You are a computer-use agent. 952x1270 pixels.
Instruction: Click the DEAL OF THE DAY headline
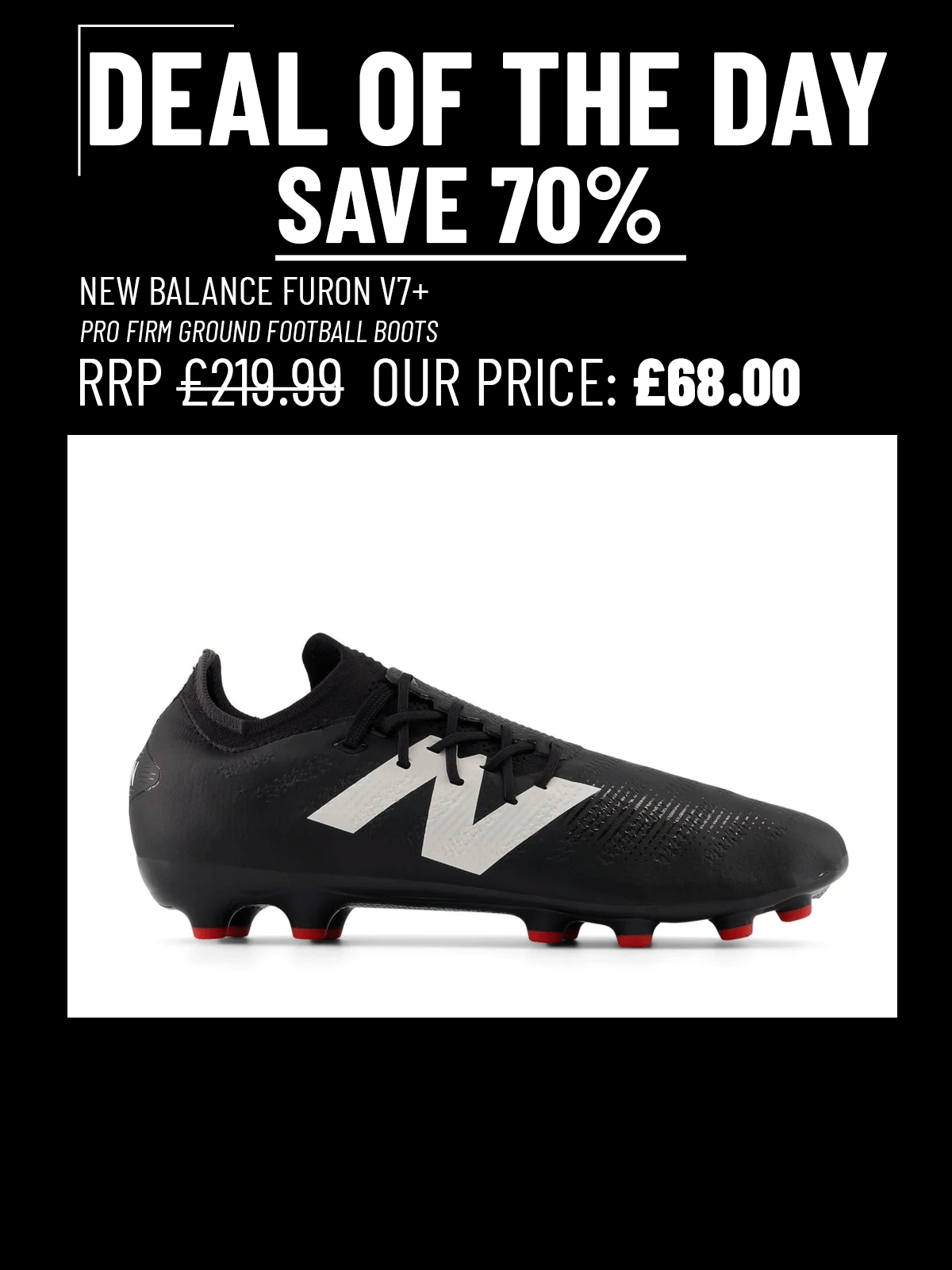pyautogui.click(x=488, y=98)
